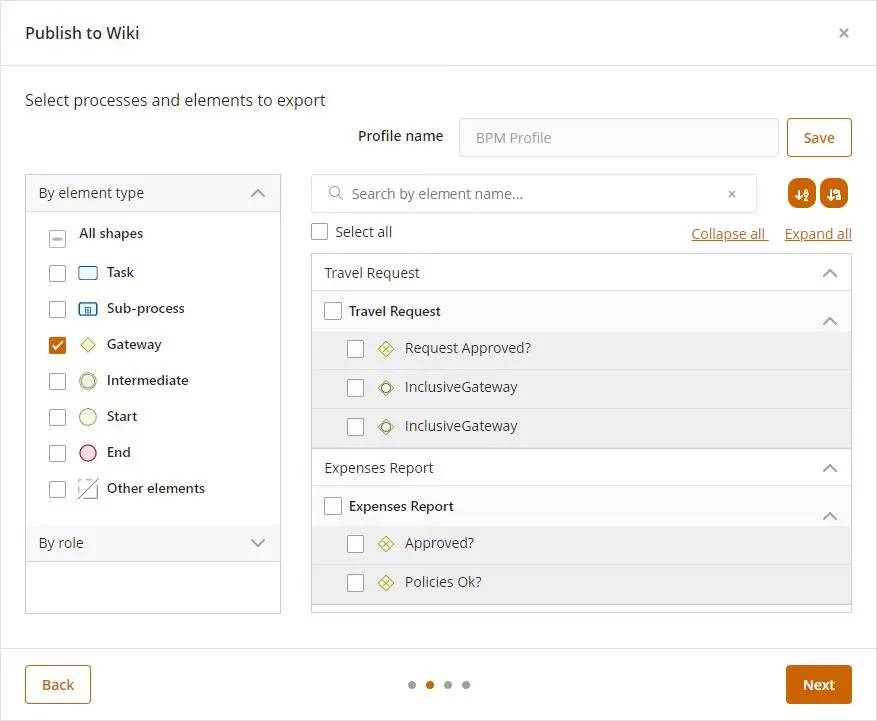Click the Request Approved? element name
Image resolution: width=877 pixels, height=721 pixels.
[x=468, y=348]
